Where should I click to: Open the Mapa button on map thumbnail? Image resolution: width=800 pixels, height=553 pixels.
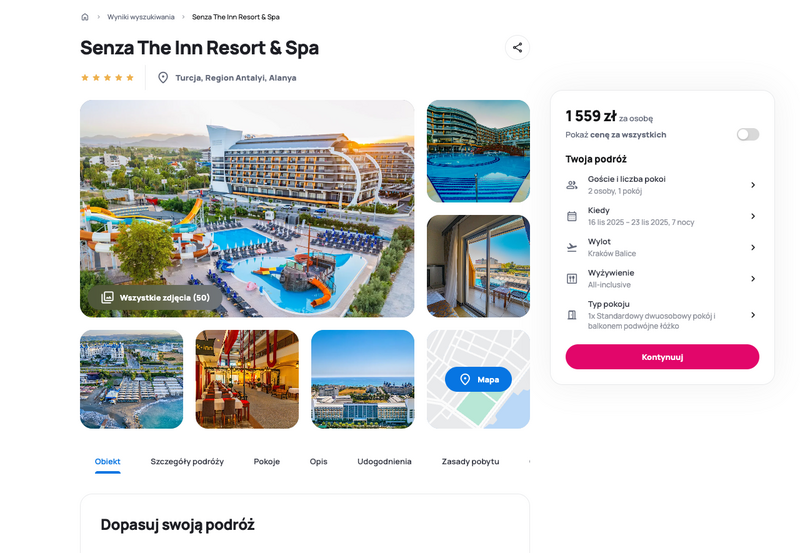(478, 379)
